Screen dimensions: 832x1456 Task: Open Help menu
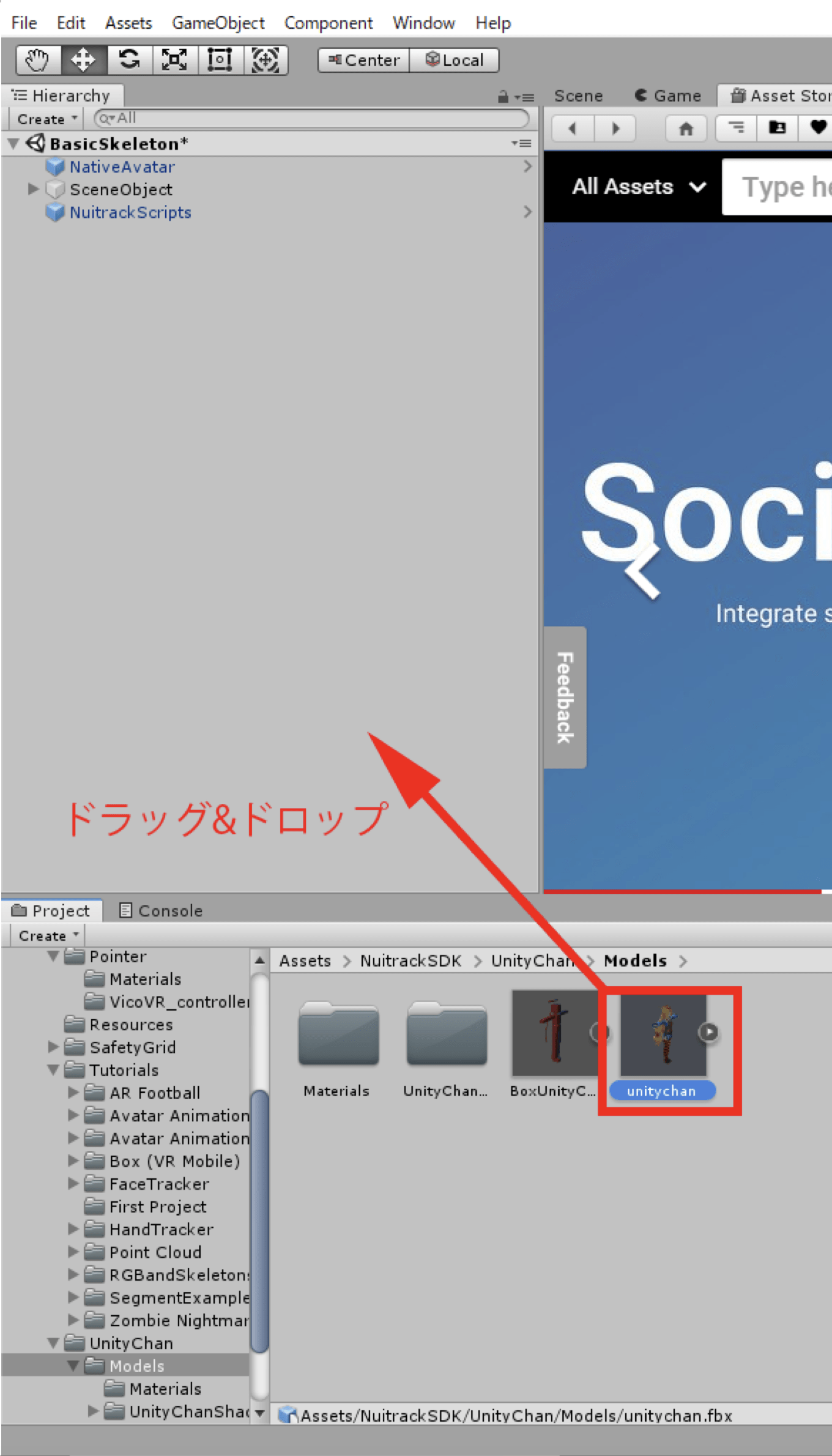pos(493,23)
